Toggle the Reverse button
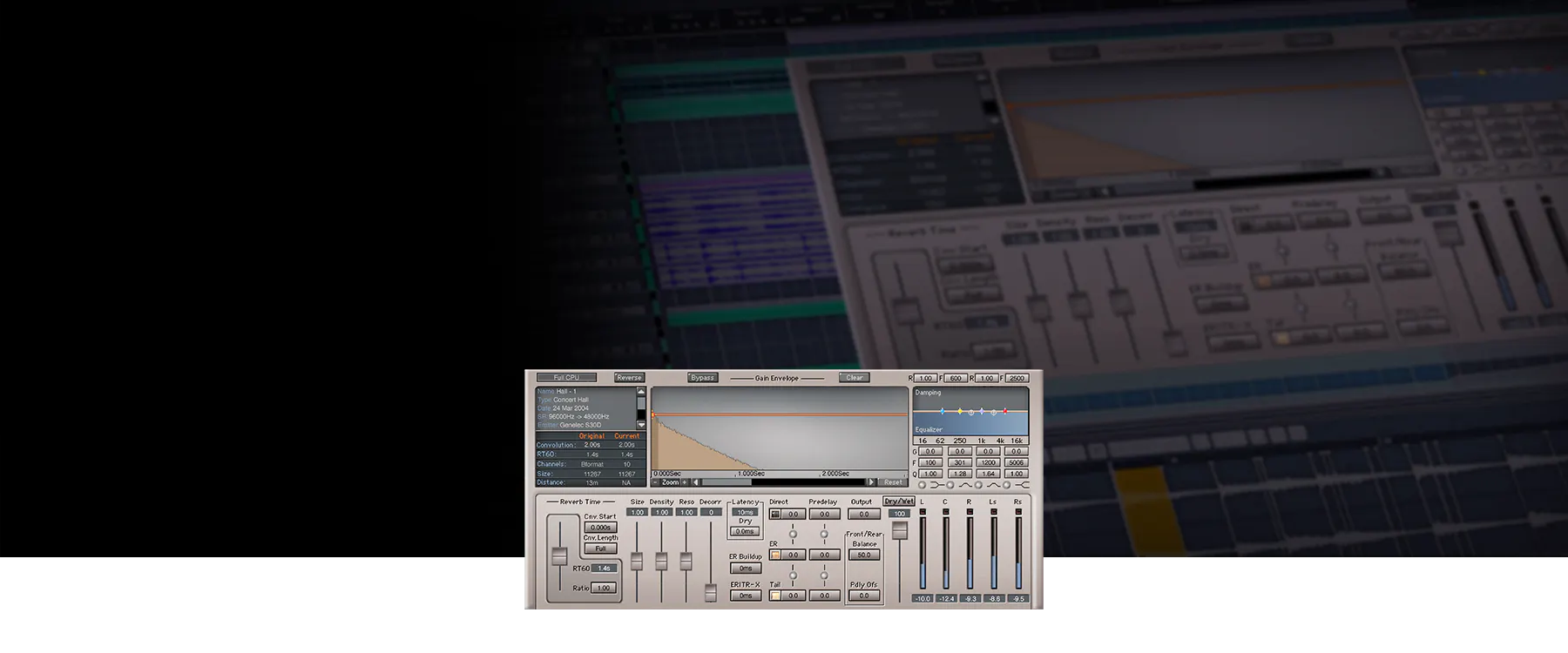The width and height of the screenshot is (1568, 653). click(x=629, y=378)
